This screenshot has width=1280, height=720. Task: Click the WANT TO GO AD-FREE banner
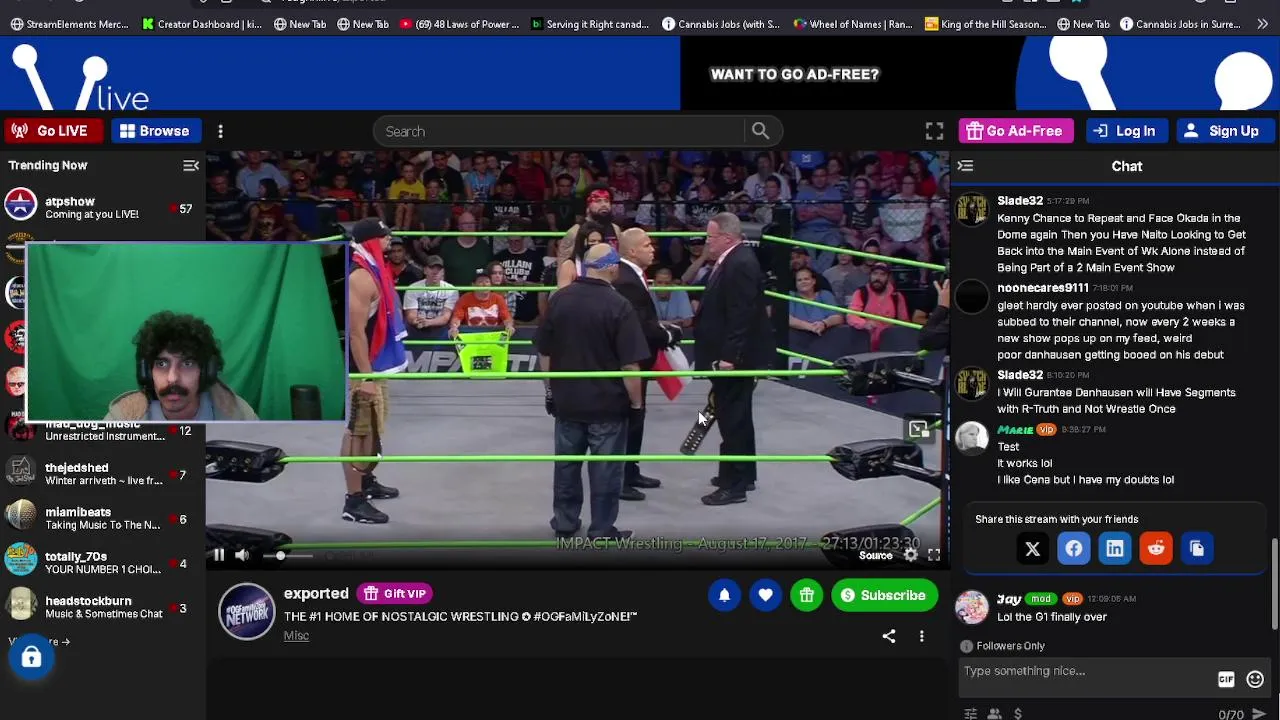click(794, 74)
